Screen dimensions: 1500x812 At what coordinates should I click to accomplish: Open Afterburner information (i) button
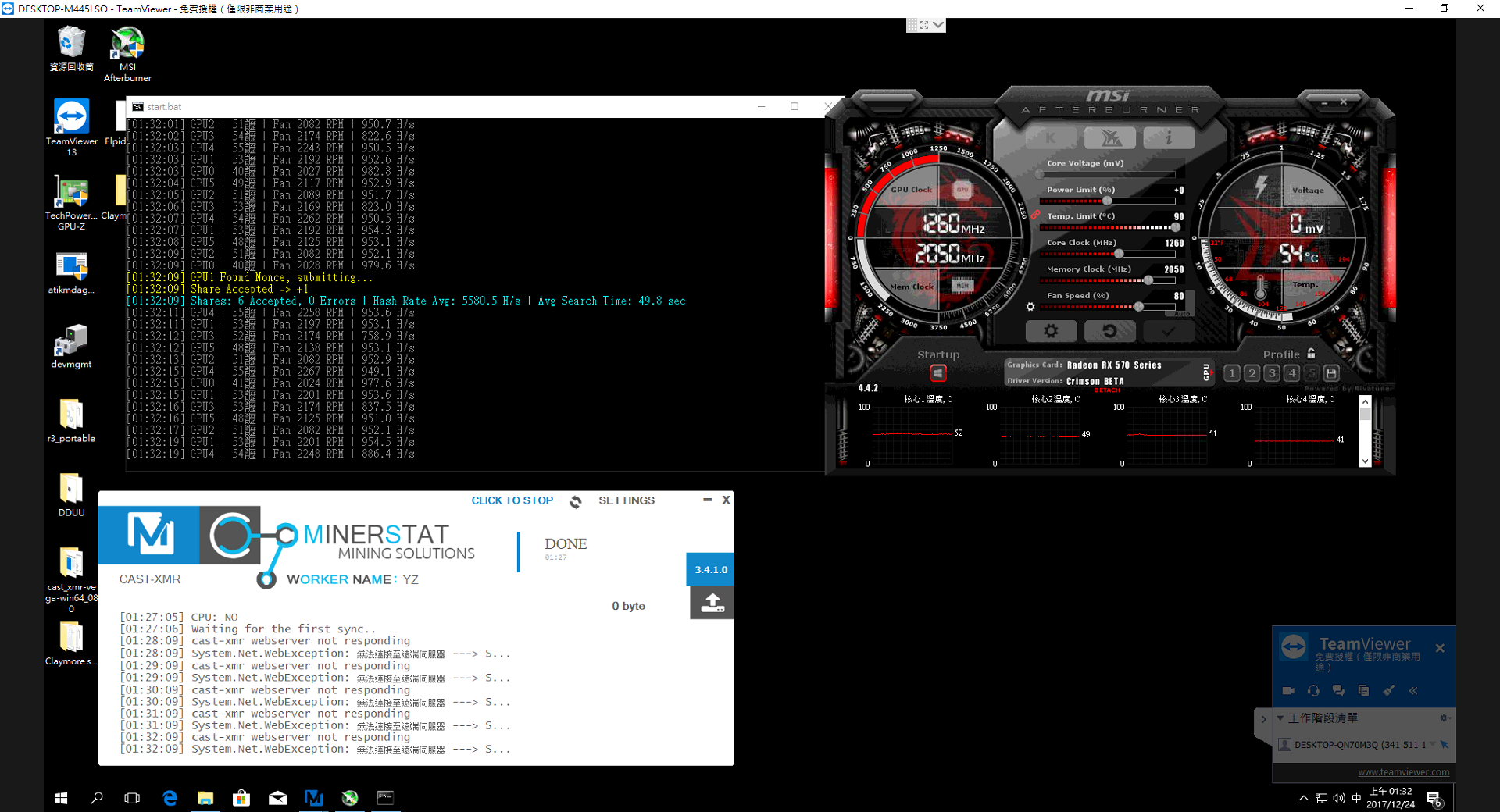point(1169,138)
